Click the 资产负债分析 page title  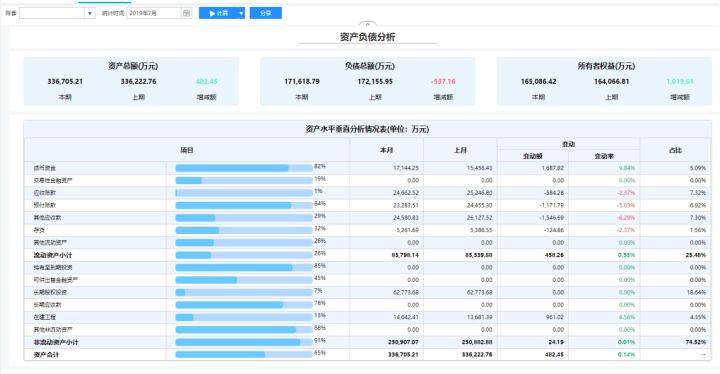coord(367,37)
